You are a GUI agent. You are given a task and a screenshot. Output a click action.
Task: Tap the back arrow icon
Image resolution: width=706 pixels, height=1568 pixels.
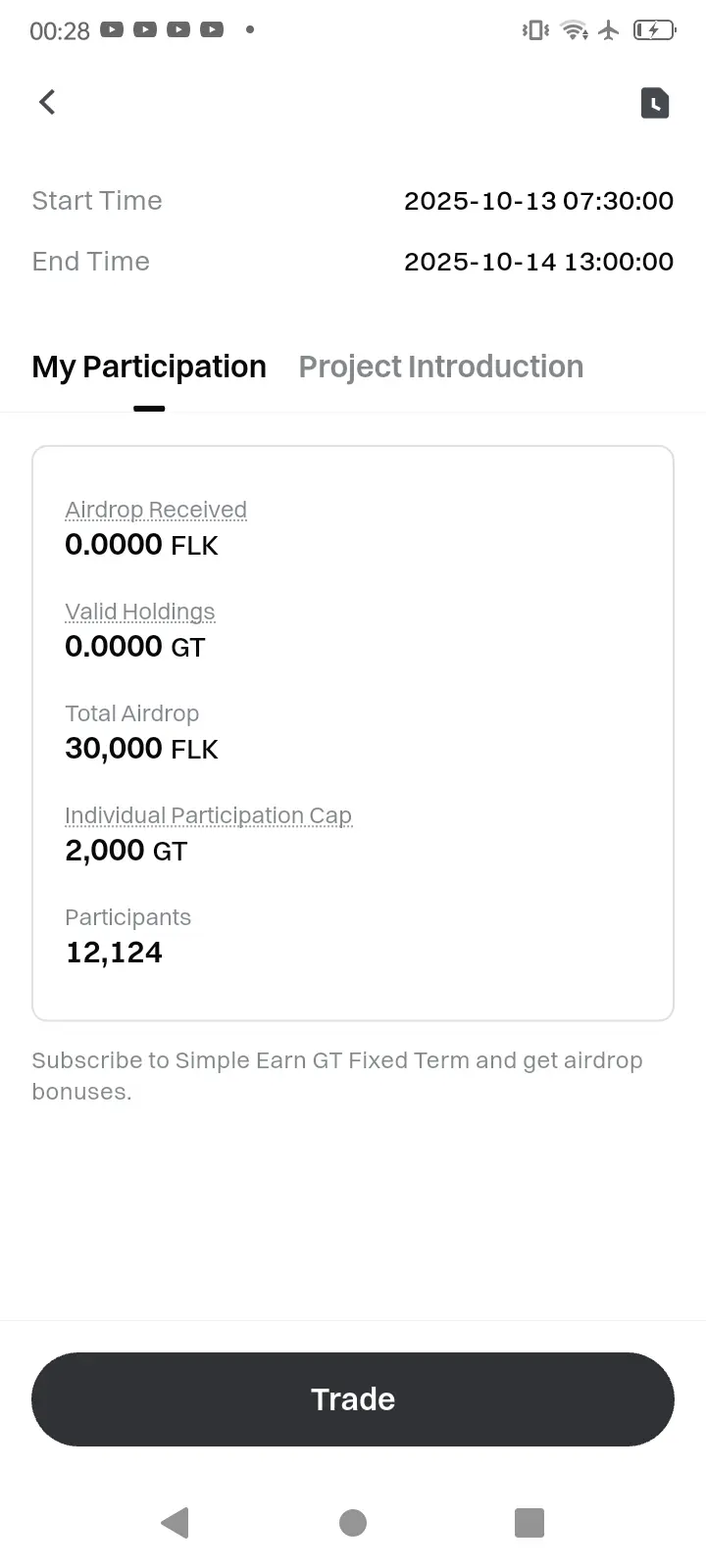pyautogui.click(x=47, y=102)
